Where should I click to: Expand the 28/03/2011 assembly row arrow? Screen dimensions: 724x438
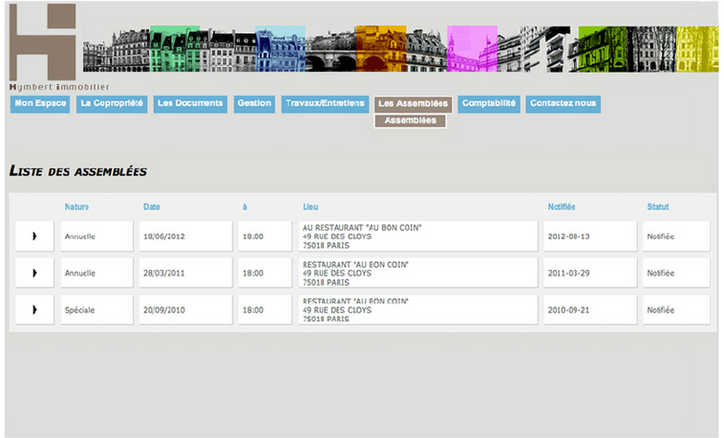(x=35, y=273)
